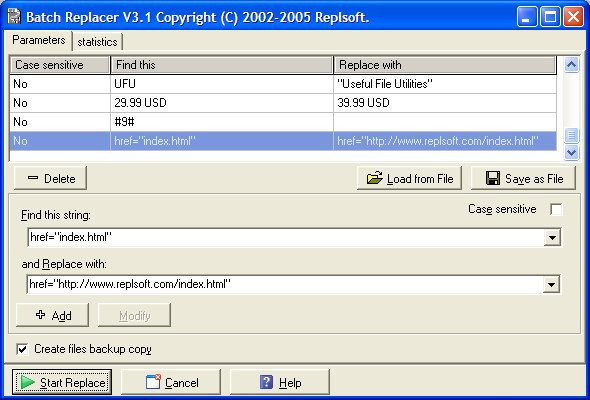Click the No cell in the 29.99 USD row
This screenshot has height=400, width=590.
tap(60, 103)
